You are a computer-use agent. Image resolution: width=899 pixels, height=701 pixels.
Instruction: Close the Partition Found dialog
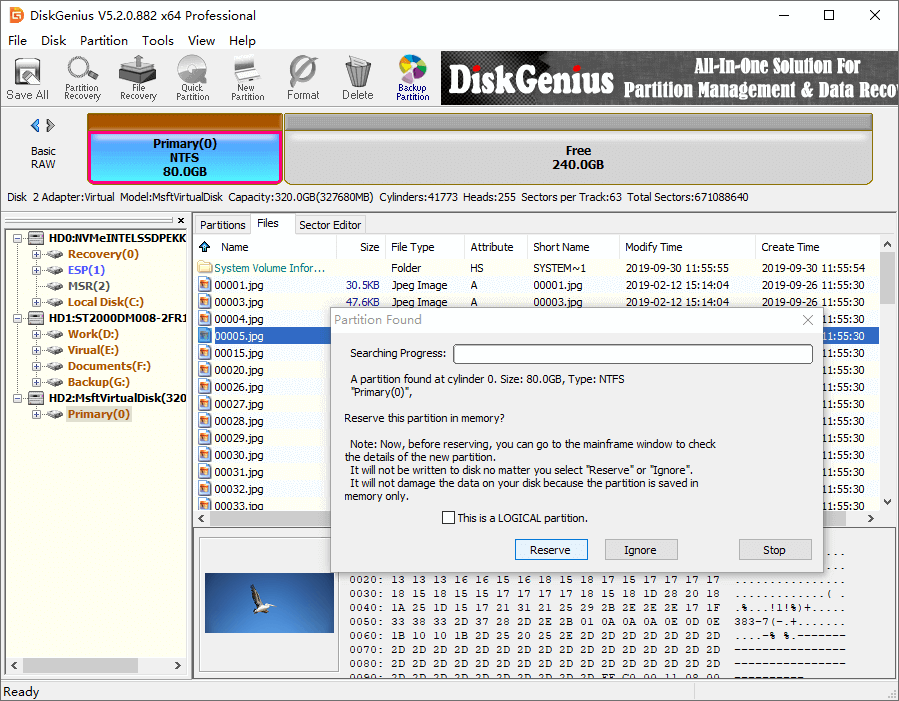(808, 320)
